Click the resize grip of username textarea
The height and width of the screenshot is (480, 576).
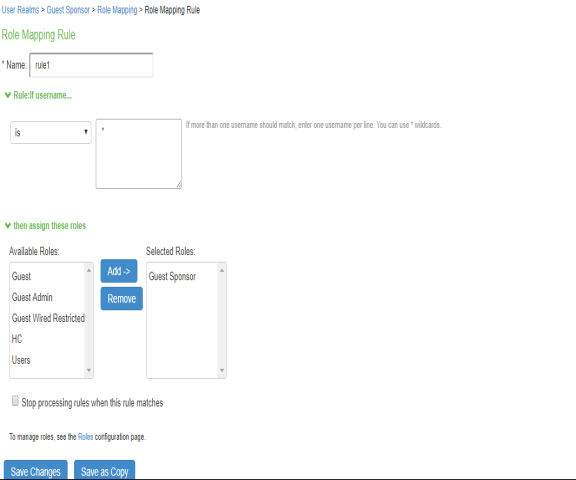point(179,185)
